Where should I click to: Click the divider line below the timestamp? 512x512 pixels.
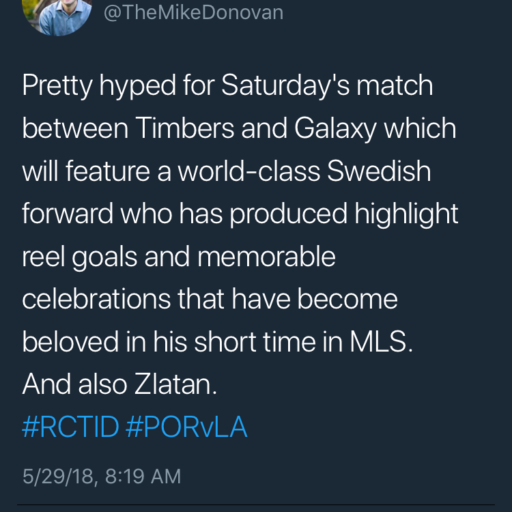tap(256, 506)
